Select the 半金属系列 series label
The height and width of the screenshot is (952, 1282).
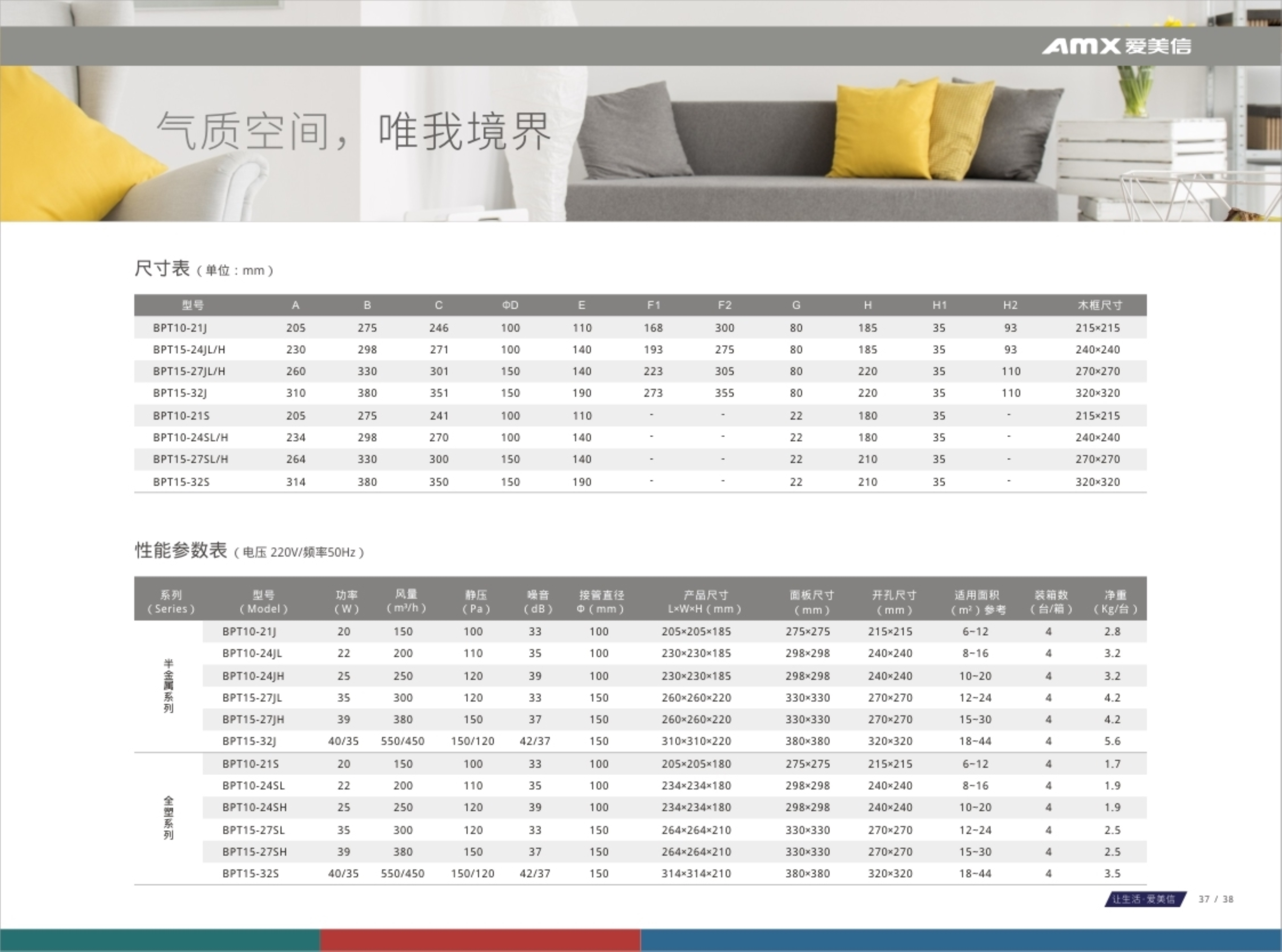tap(168, 686)
